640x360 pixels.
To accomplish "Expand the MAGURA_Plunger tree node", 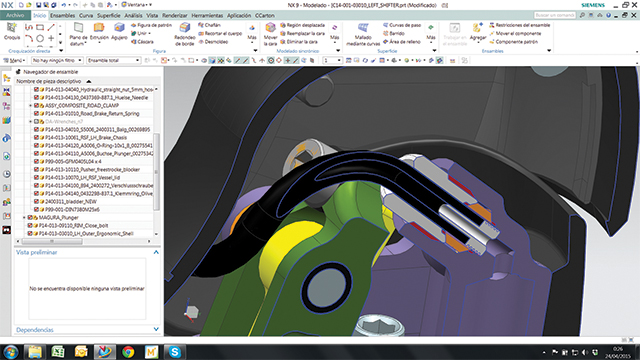I will tap(24, 218).
